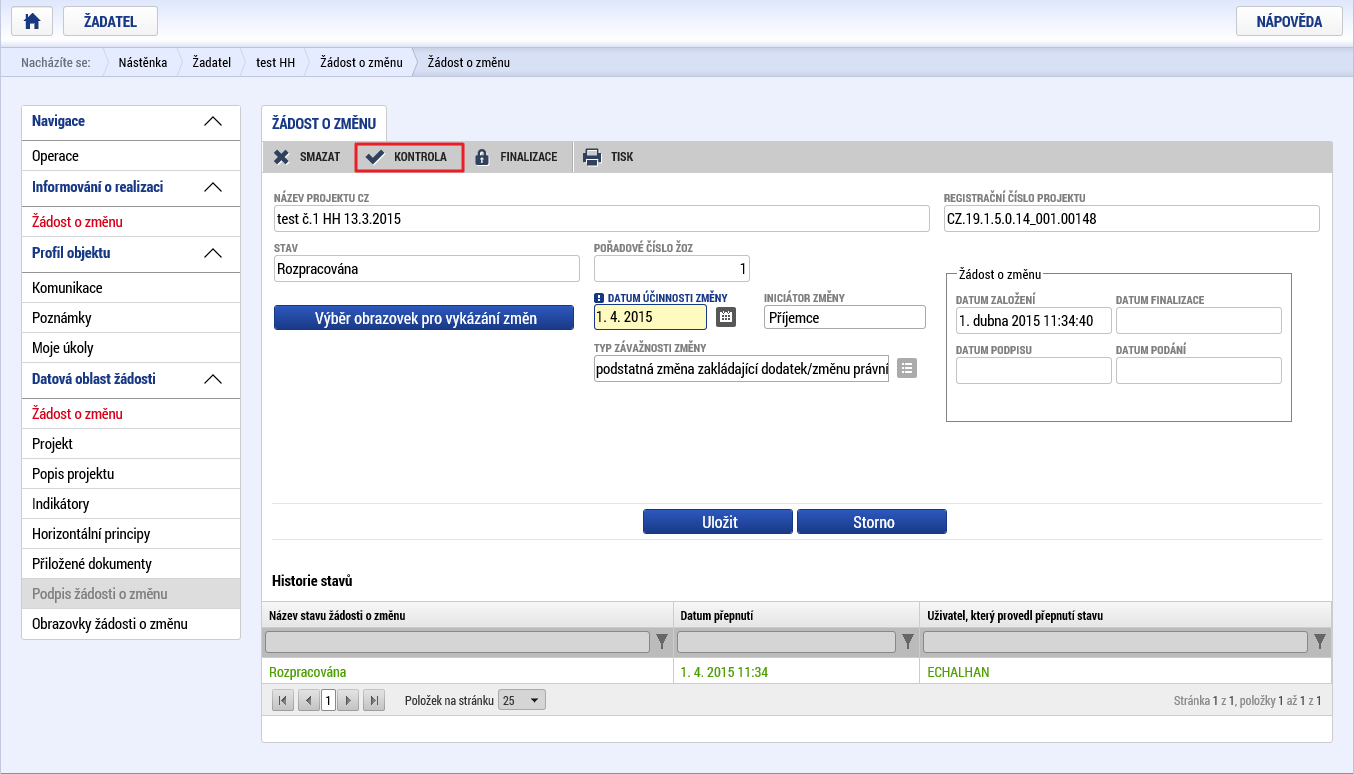
Task: Print using the Tisk toolbar item
Action: (x=609, y=157)
